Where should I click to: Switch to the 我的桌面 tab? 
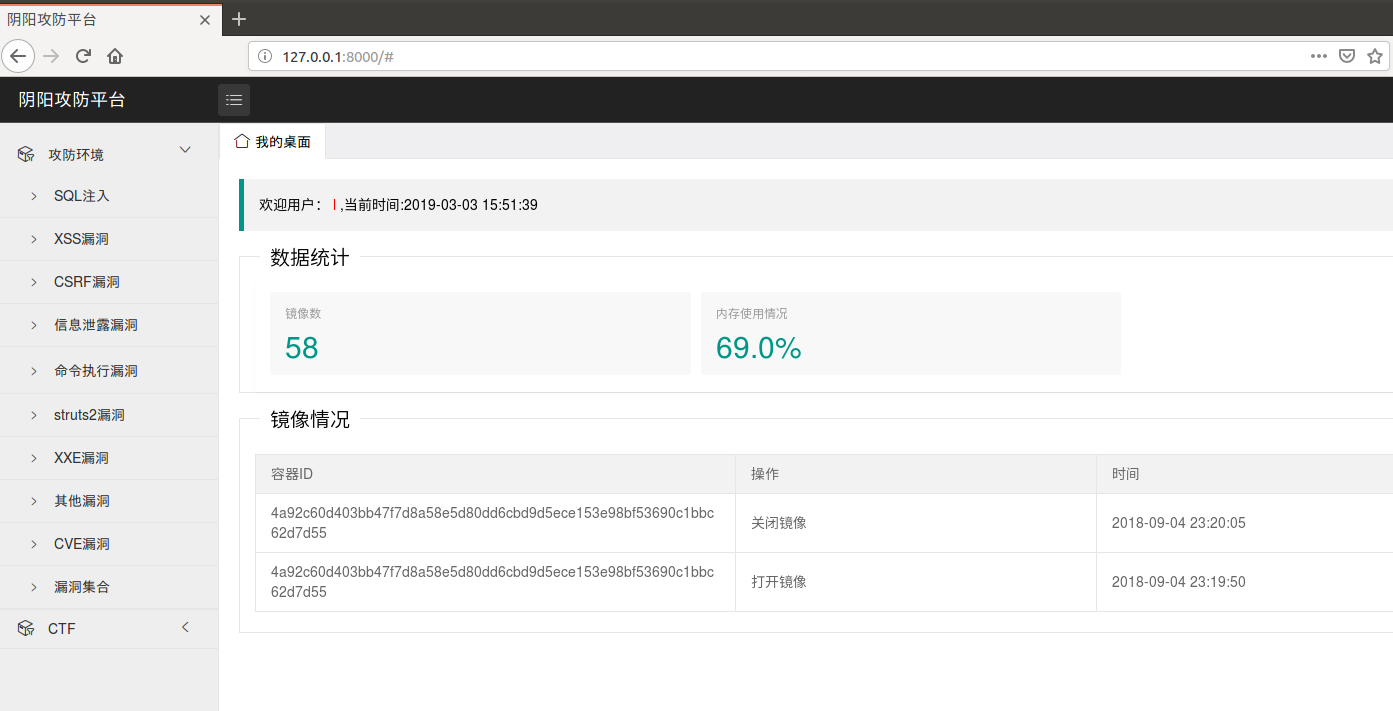[x=273, y=142]
